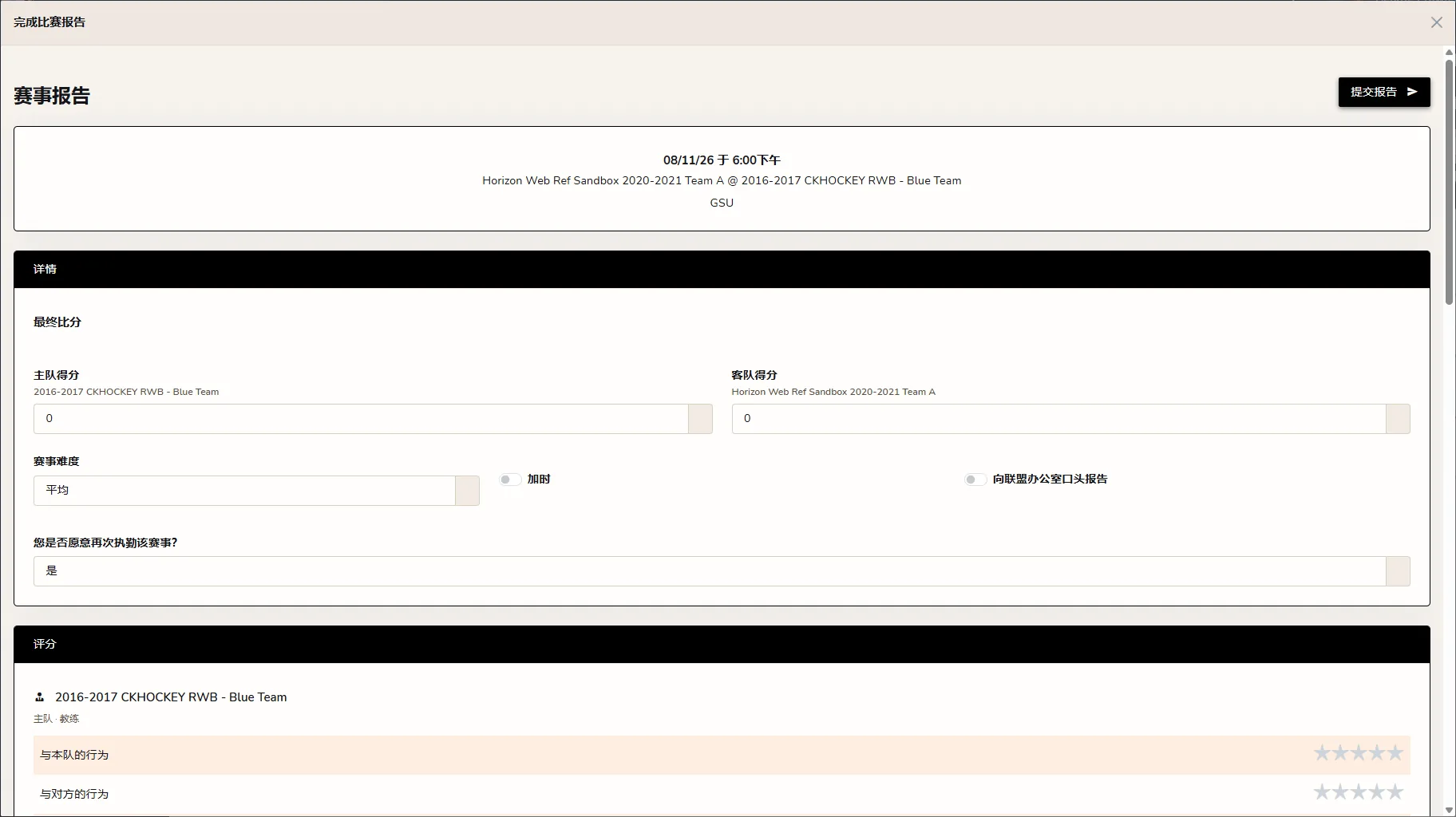This screenshot has width=1456, height=817.
Task: Click the arrow icon on 提交报告
Action: (x=1411, y=92)
